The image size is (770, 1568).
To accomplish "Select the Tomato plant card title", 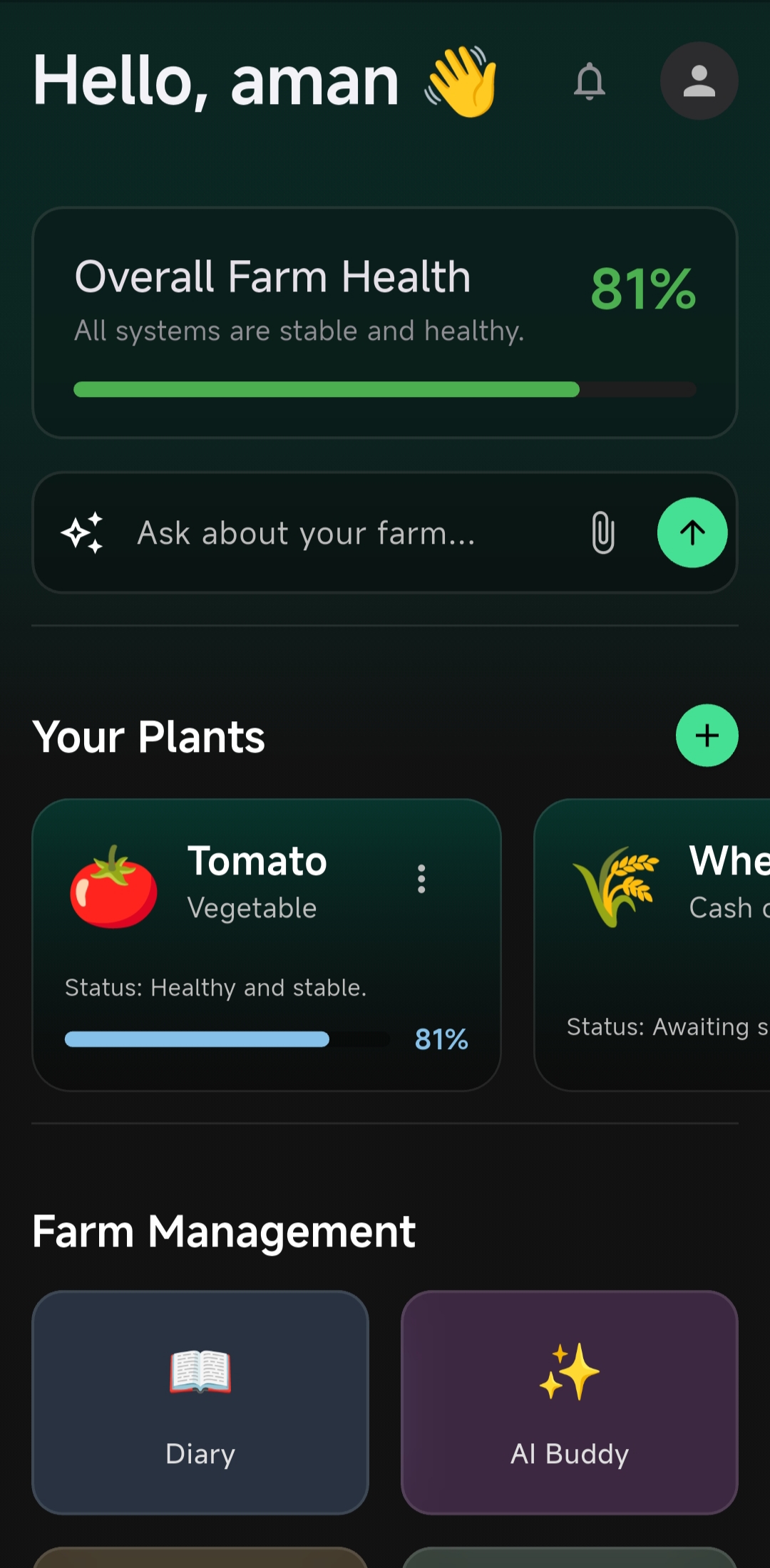I will pyautogui.click(x=257, y=861).
